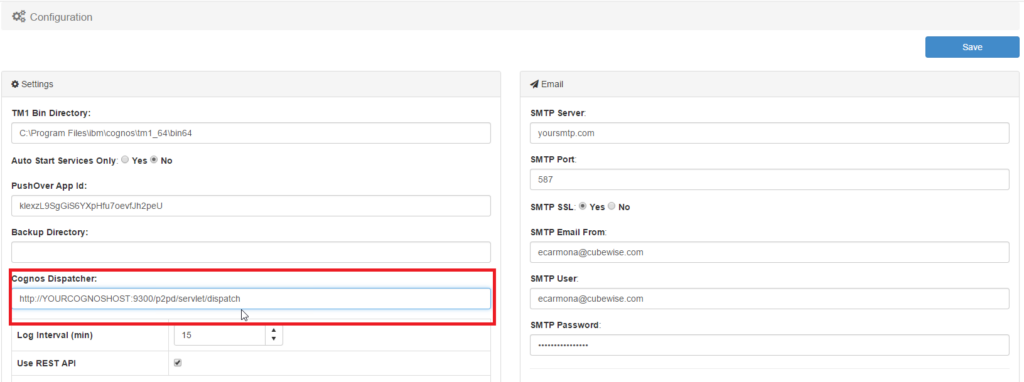Toggle the Use REST API checkbox
This screenshot has height=382, width=1024.
click(178, 362)
